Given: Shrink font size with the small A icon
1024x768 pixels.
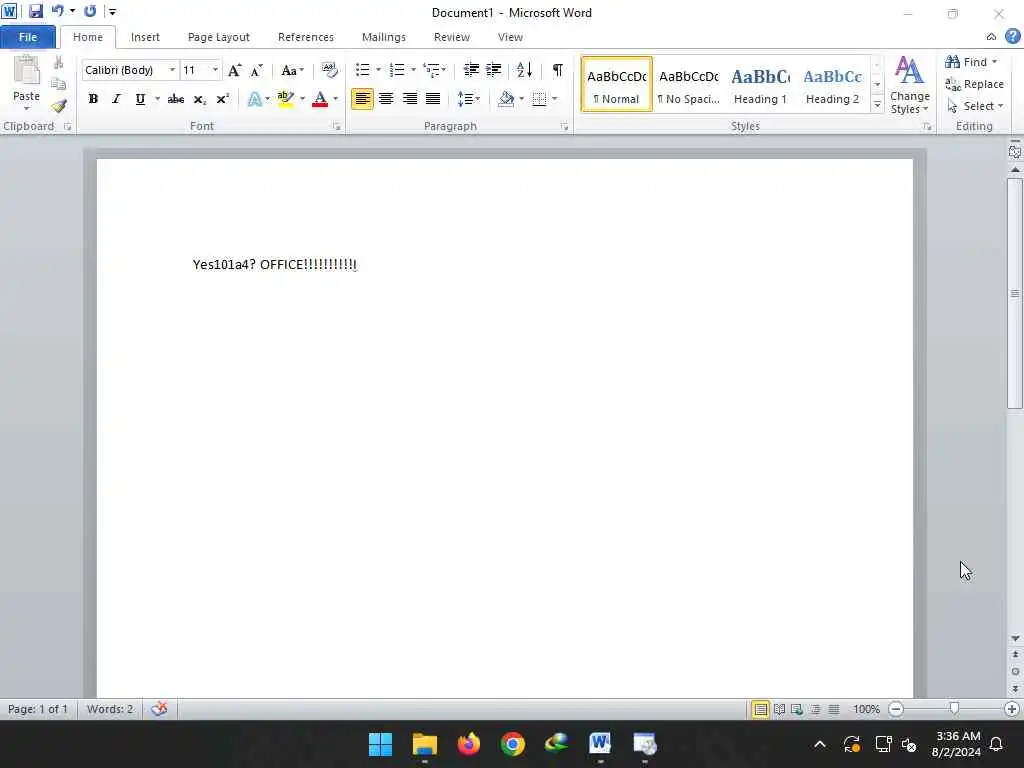Looking at the screenshot, I should (x=256, y=71).
